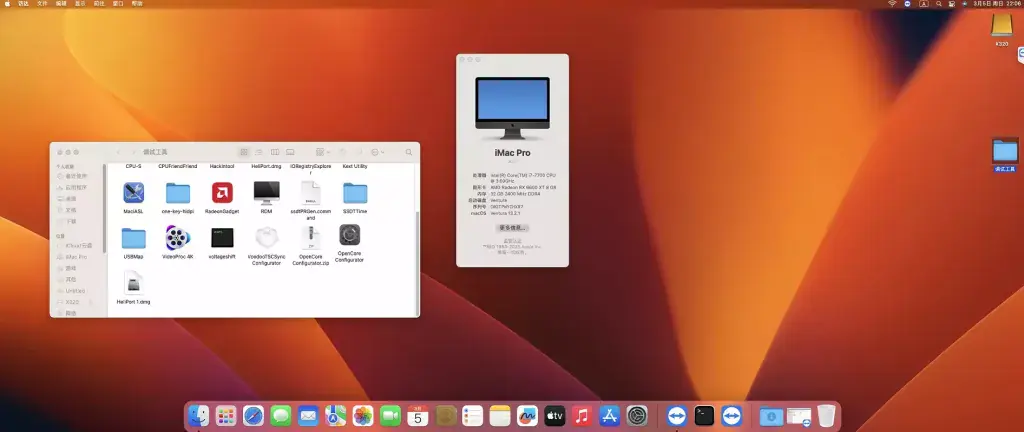This screenshot has height=432, width=1024.
Task: Open FaceTime from the Dock
Action: [x=391, y=416]
